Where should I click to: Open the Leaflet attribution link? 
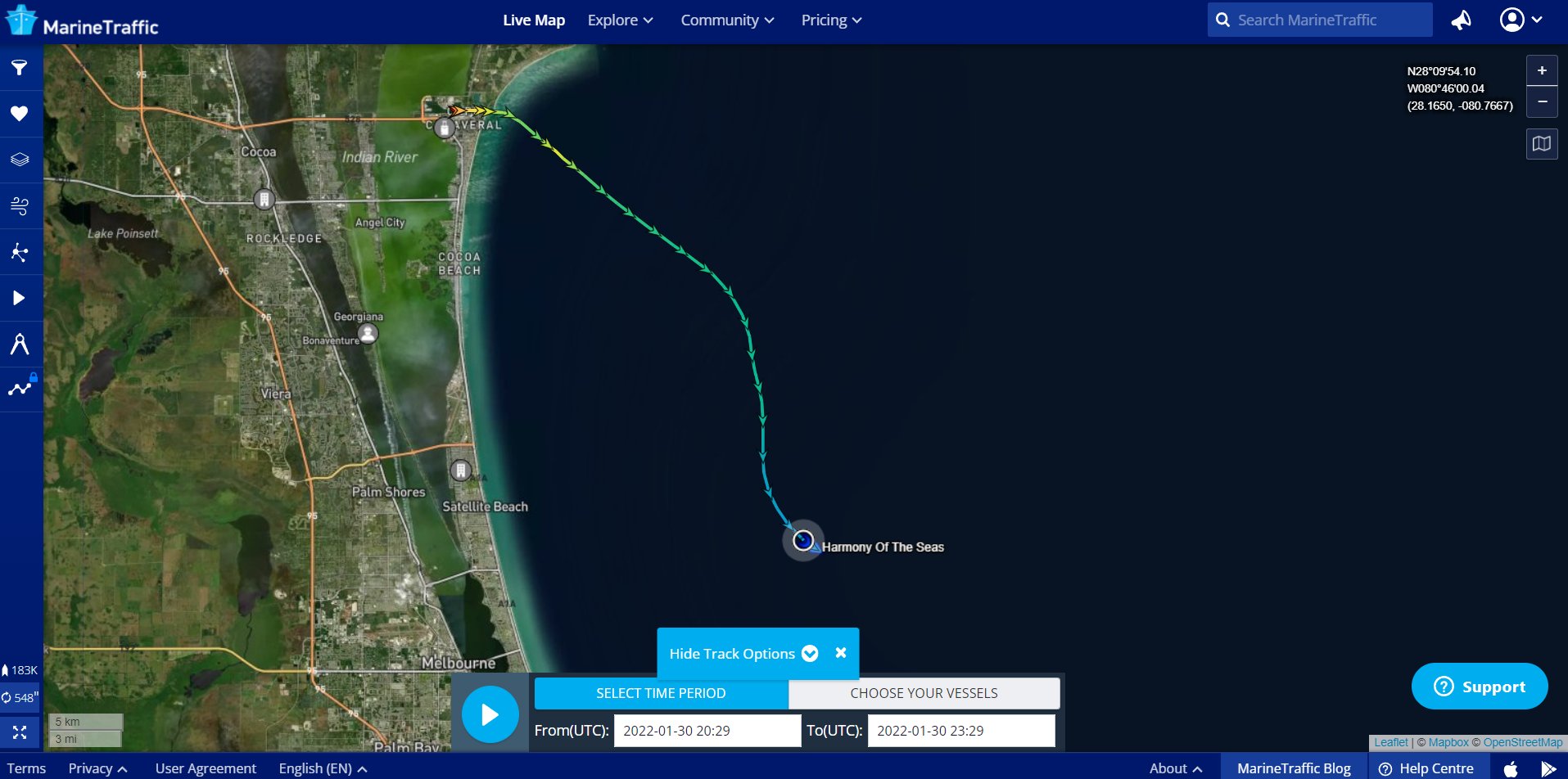pos(1390,742)
